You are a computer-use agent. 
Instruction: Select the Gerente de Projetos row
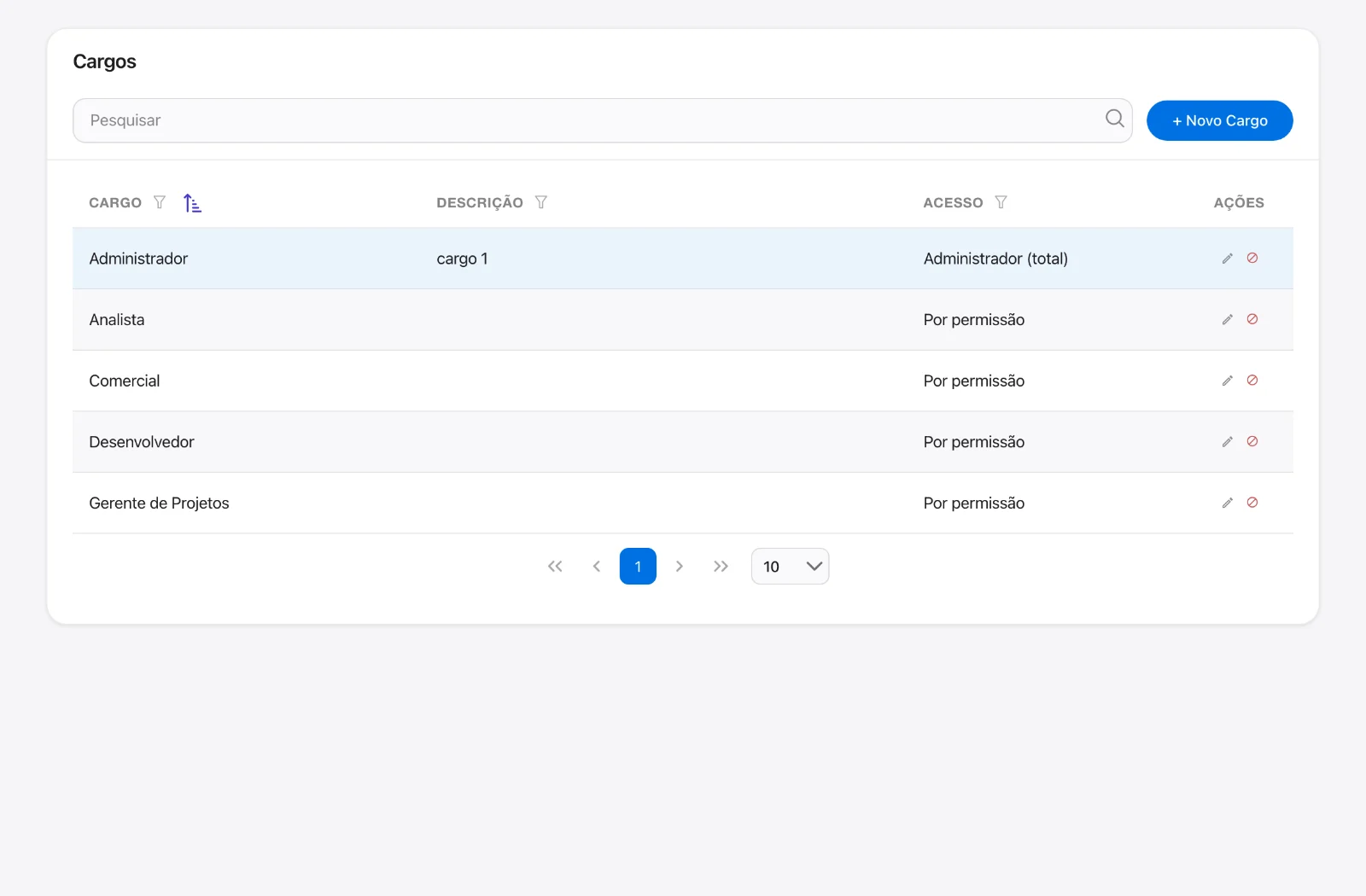pyautogui.click(x=683, y=503)
